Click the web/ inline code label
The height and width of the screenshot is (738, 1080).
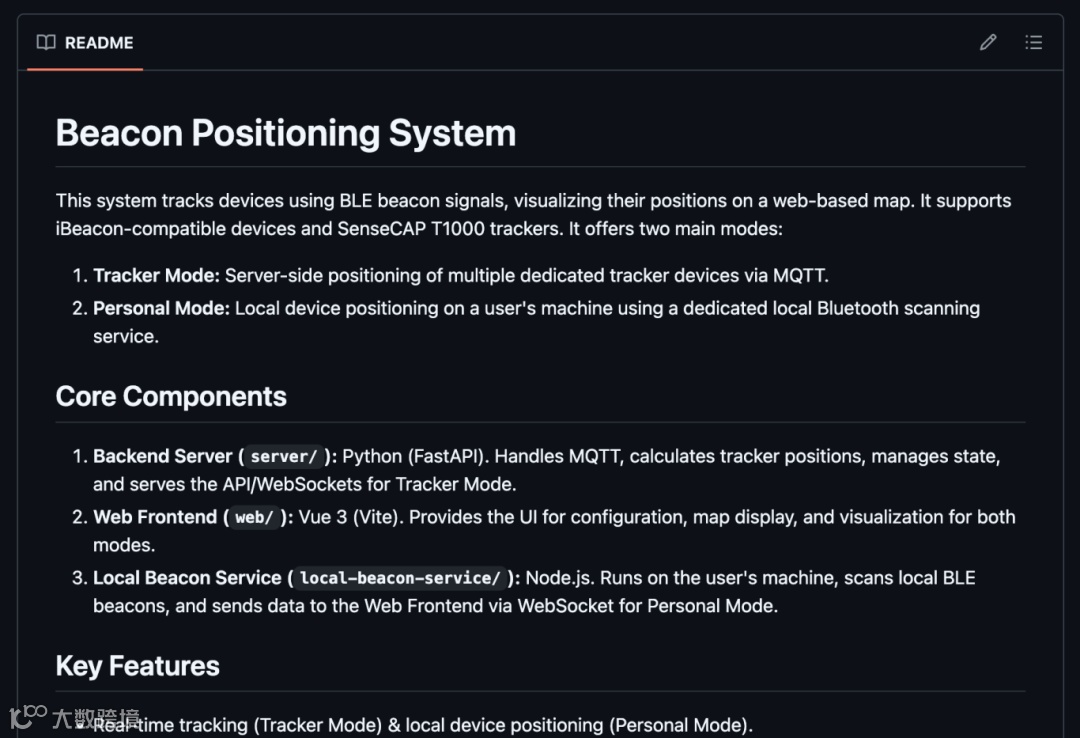[x=255, y=518]
